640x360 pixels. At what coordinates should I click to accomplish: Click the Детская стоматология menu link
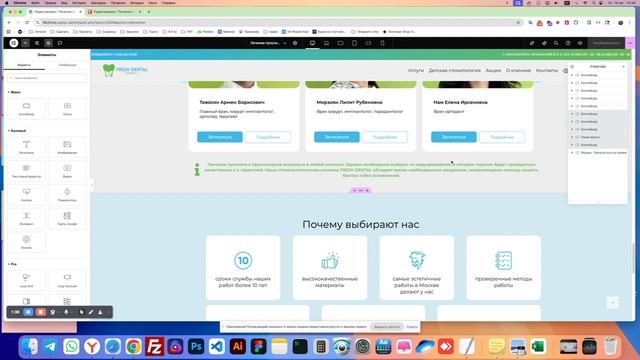pos(454,71)
